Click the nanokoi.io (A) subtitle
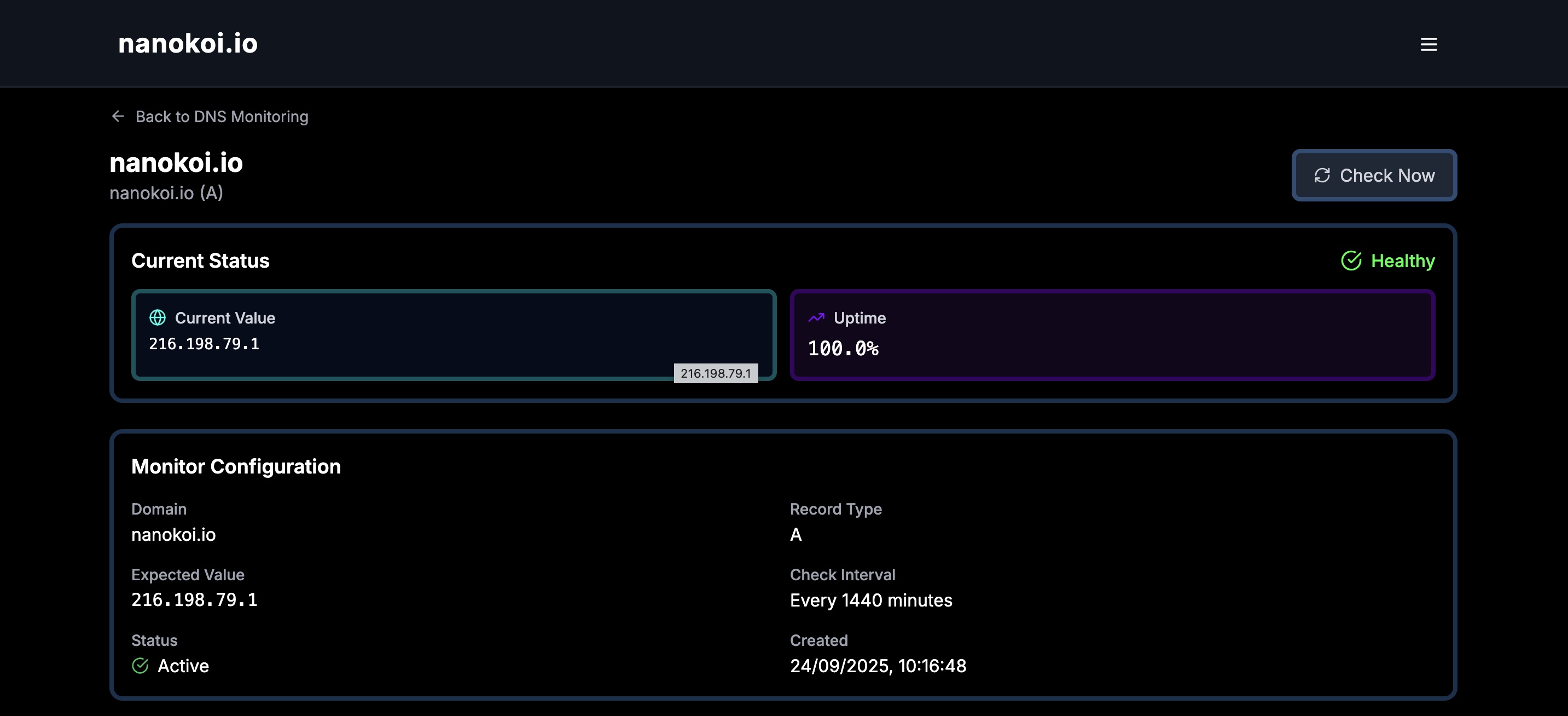Viewport: 1568px width, 716px height. pyautogui.click(x=166, y=193)
